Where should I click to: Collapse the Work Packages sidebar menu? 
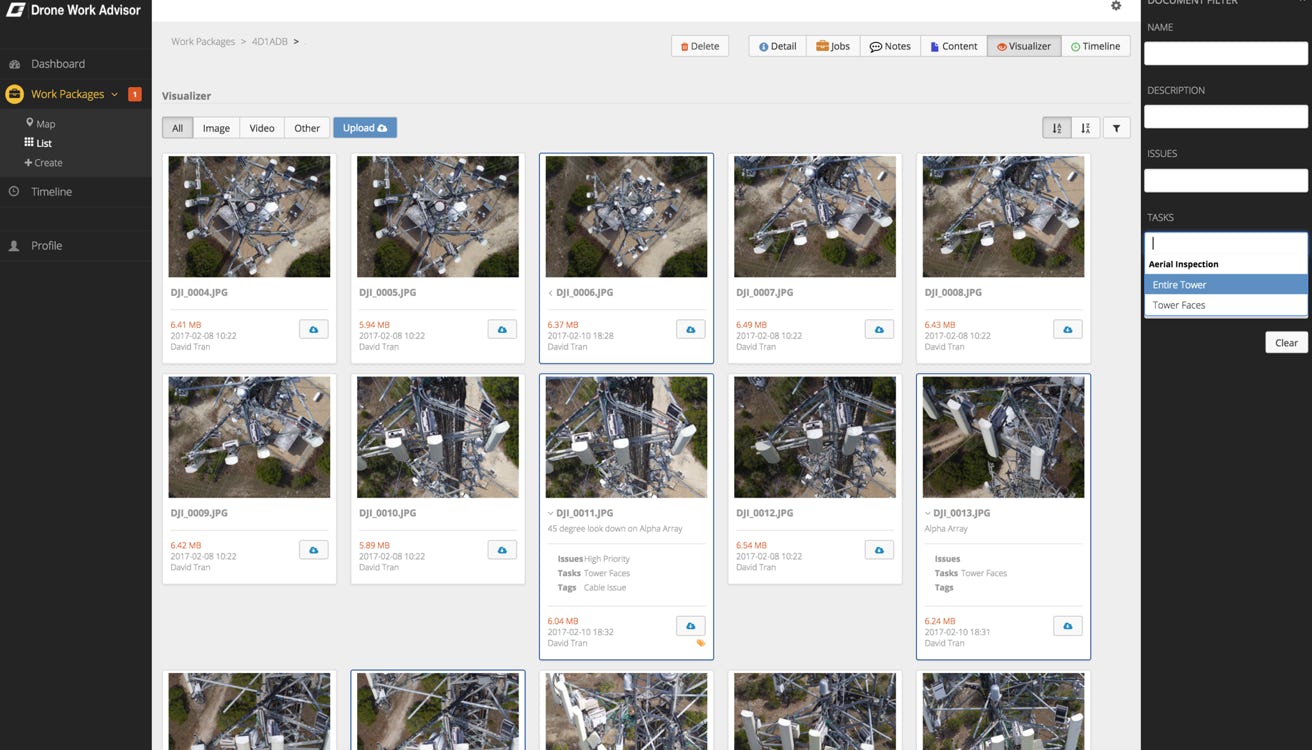coord(114,94)
